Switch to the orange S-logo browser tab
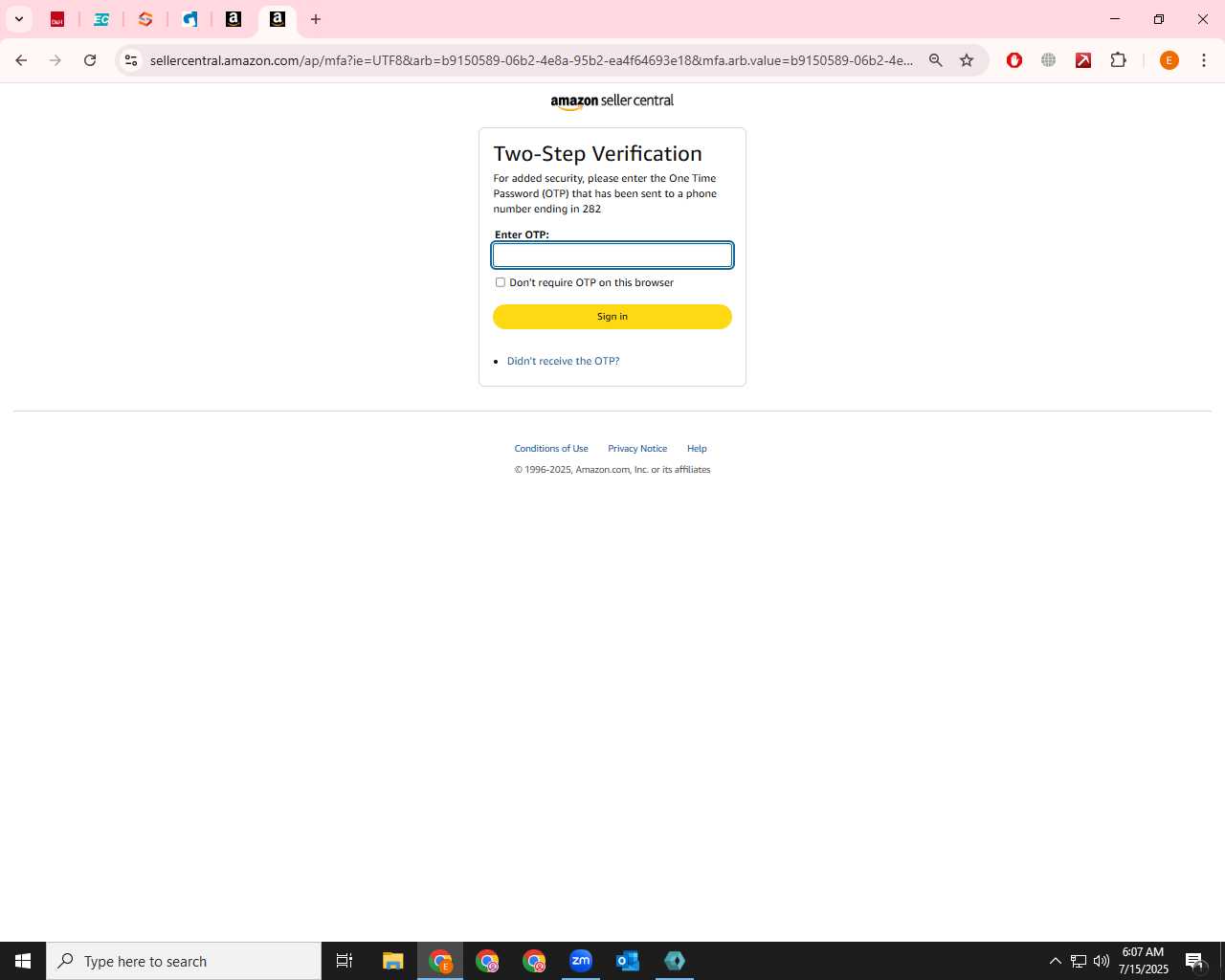1225x980 pixels. [145, 19]
